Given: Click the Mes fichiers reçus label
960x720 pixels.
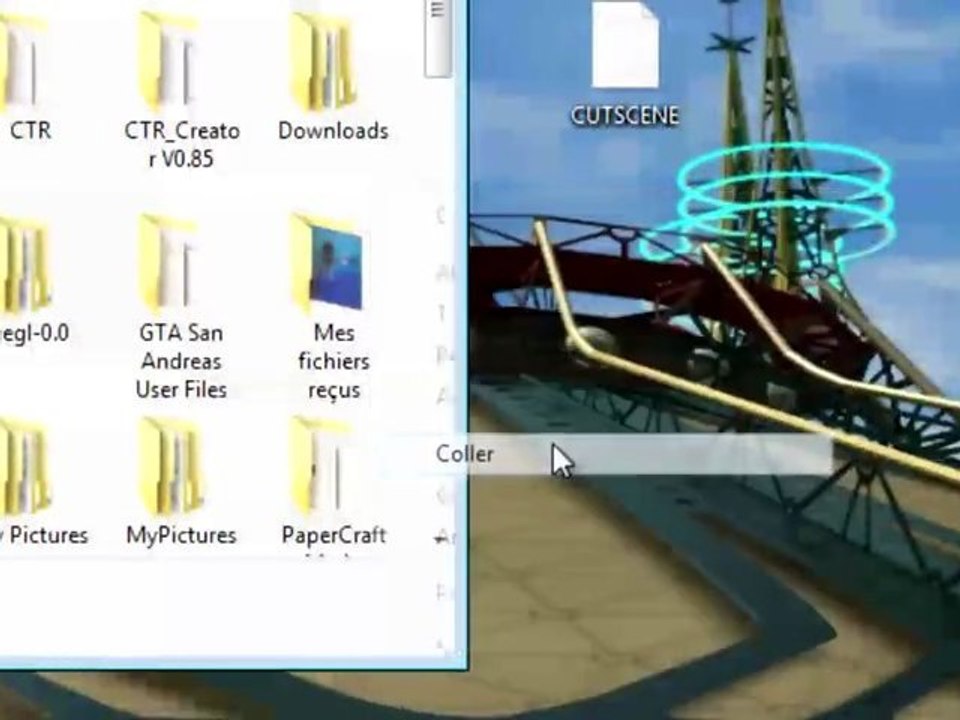Looking at the screenshot, I should 334,361.
